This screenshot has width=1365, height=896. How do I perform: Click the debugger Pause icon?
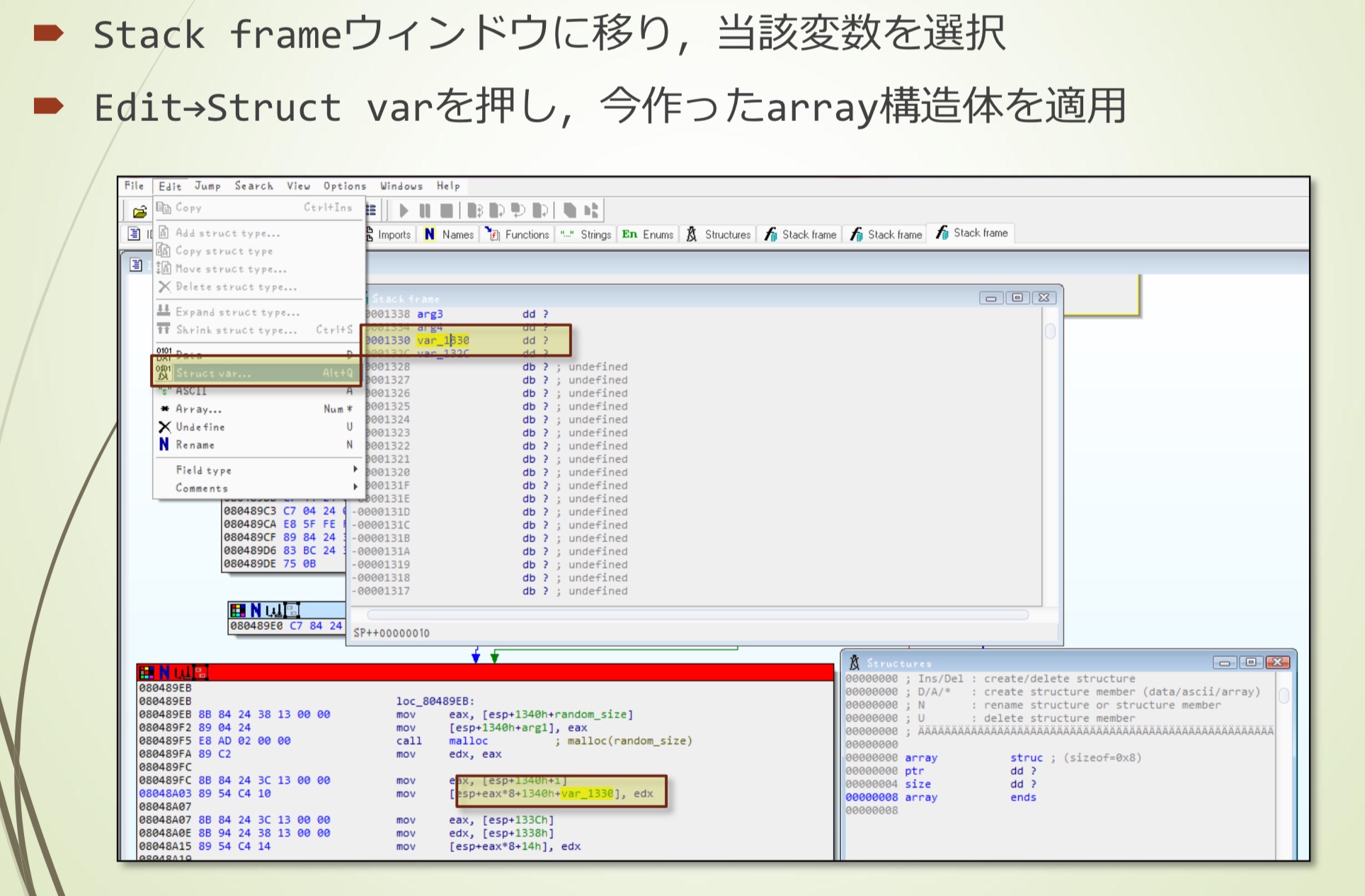point(425,210)
